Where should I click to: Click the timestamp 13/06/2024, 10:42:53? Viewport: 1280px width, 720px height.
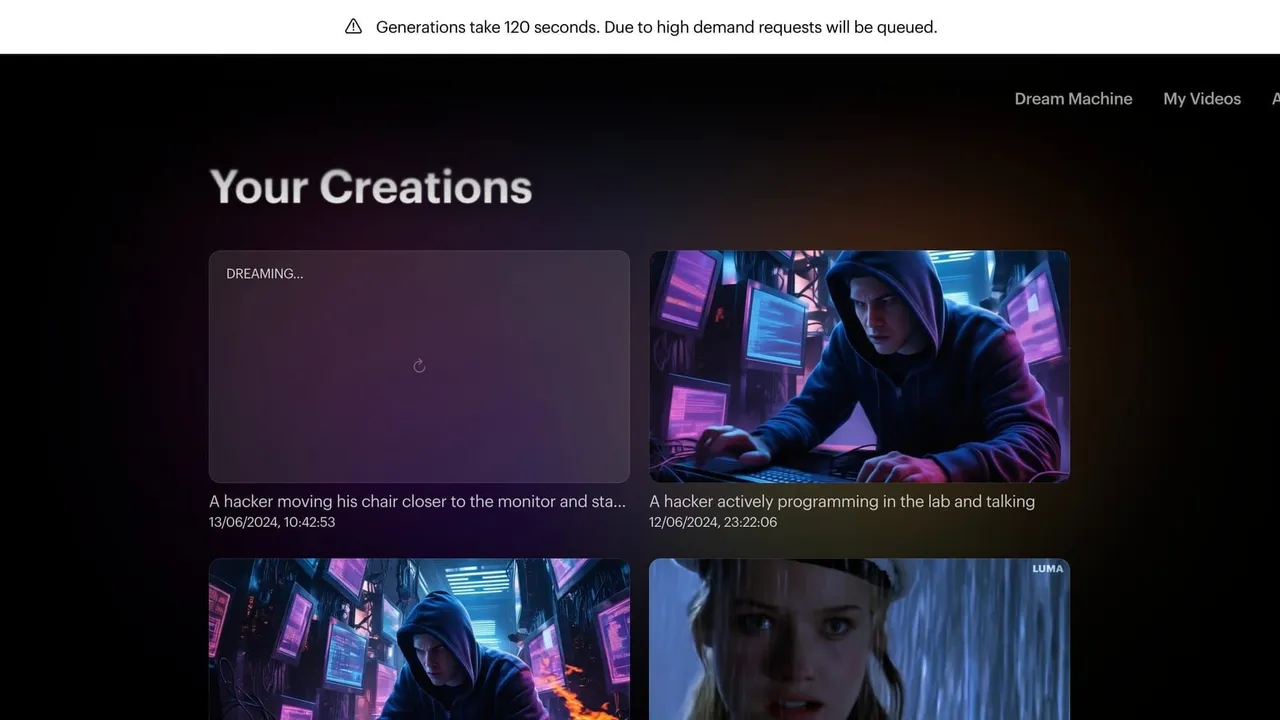point(272,522)
